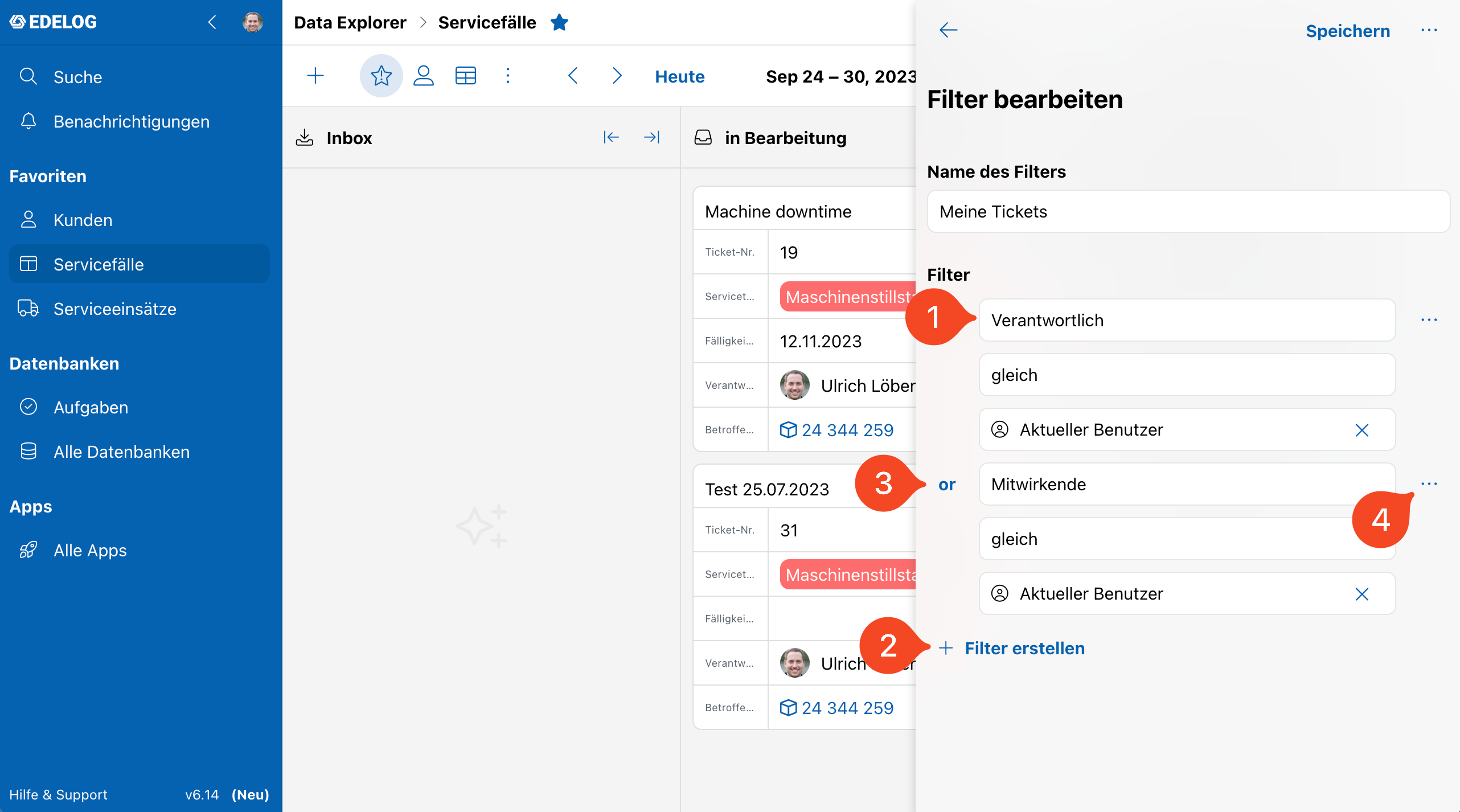Open options for the Mitwirkende filter
The width and height of the screenshot is (1460, 812).
1429,484
